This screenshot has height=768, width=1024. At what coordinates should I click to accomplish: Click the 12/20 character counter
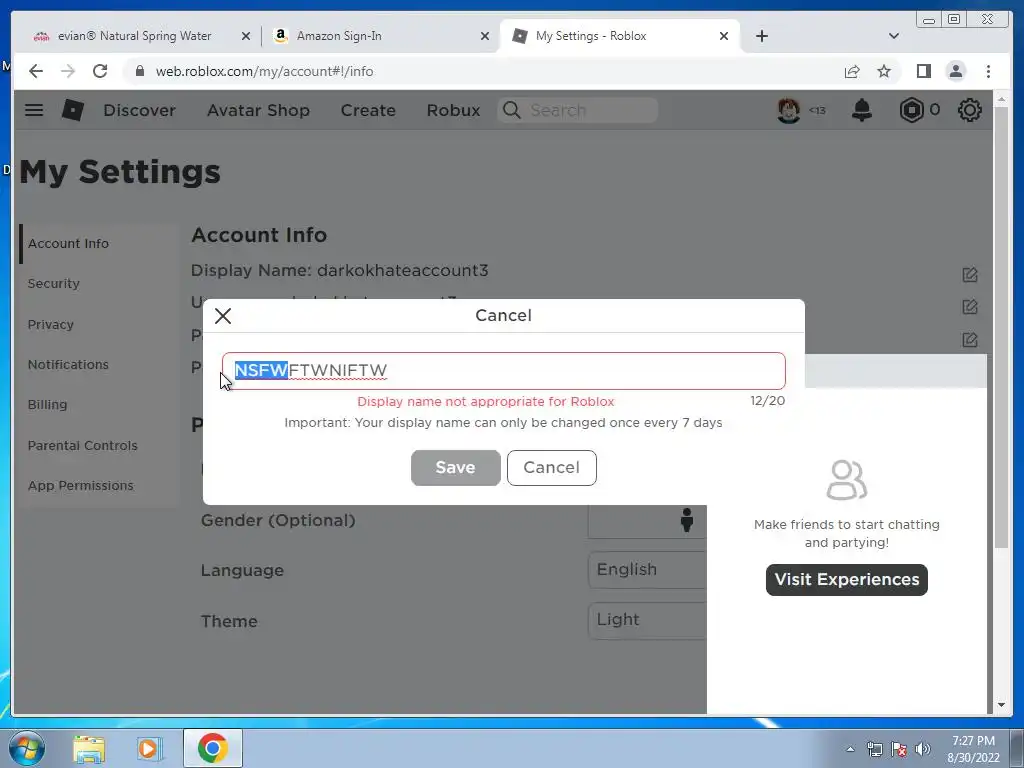coord(767,400)
